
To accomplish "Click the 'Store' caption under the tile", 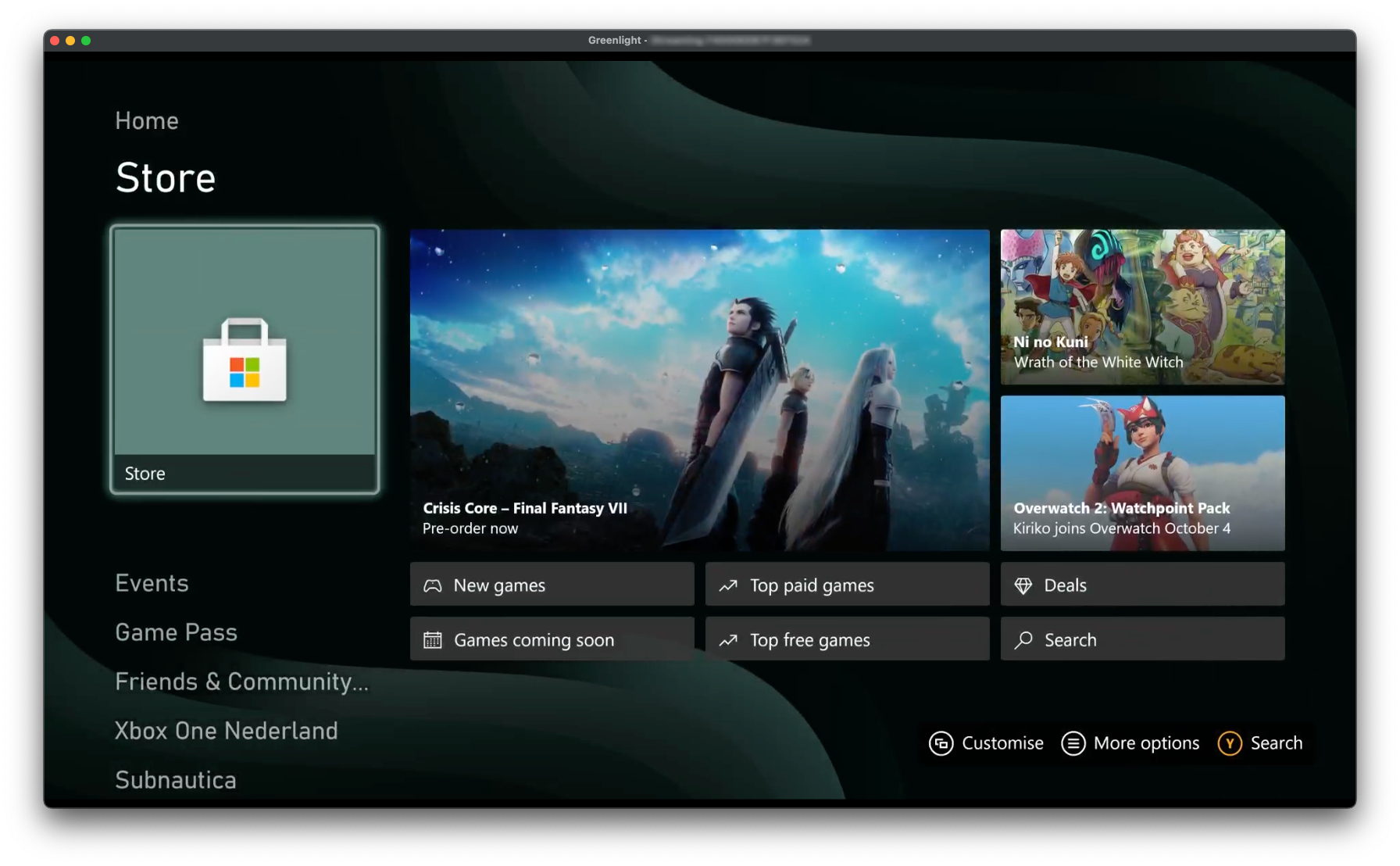I will pyautogui.click(x=145, y=474).
